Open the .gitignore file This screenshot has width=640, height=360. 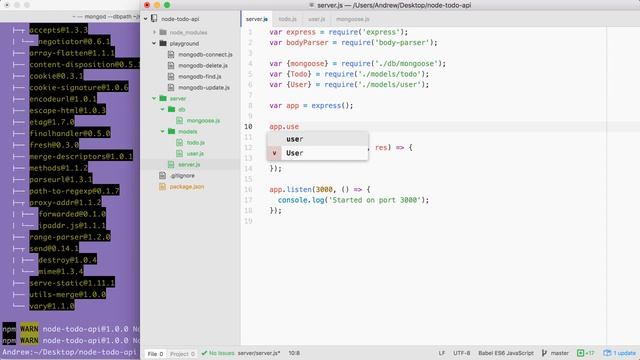pos(182,176)
